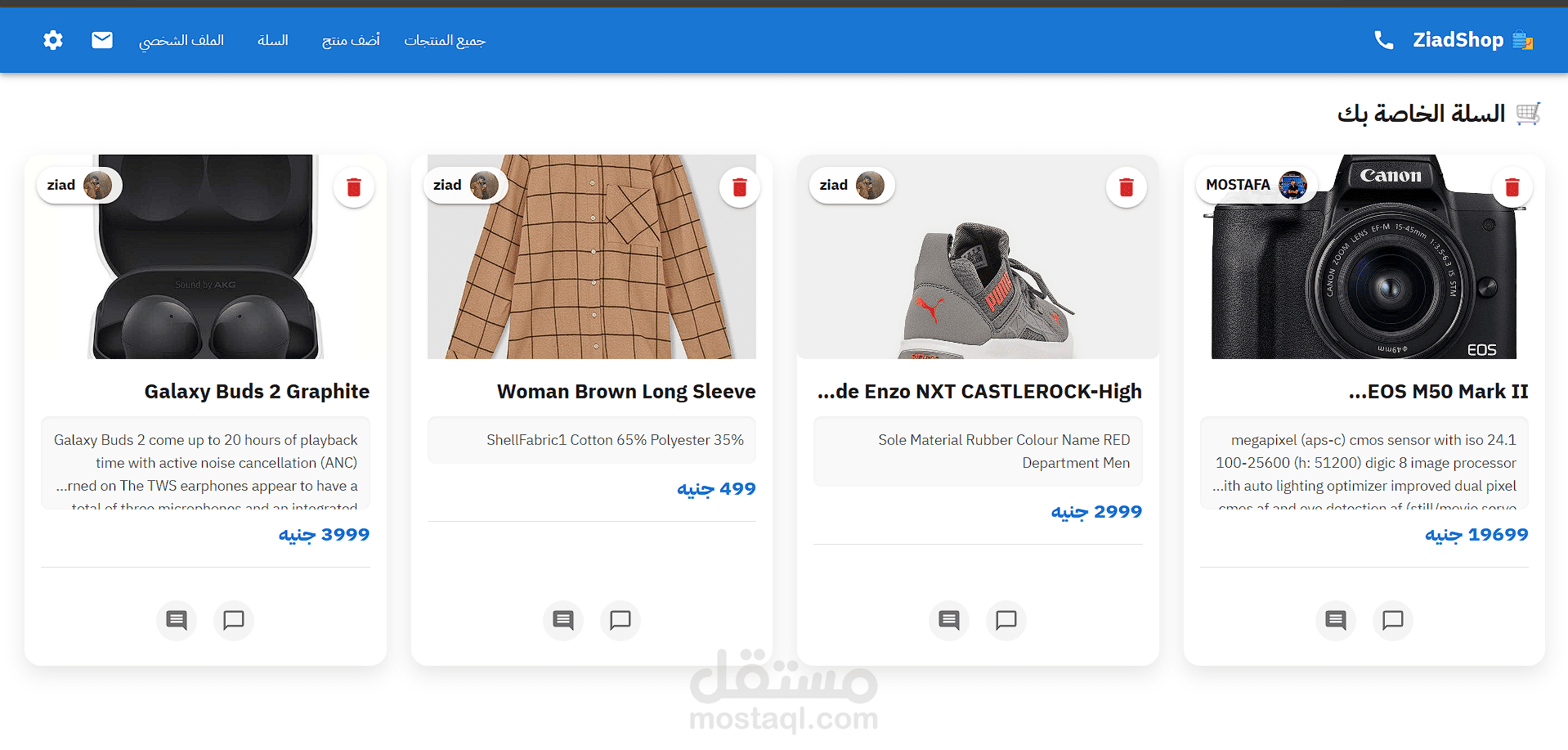Image resolution: width=1568 pixels, height=750 pixels.
Task: Click the 499 جنيه price
Action: click(x=716, y=489)
